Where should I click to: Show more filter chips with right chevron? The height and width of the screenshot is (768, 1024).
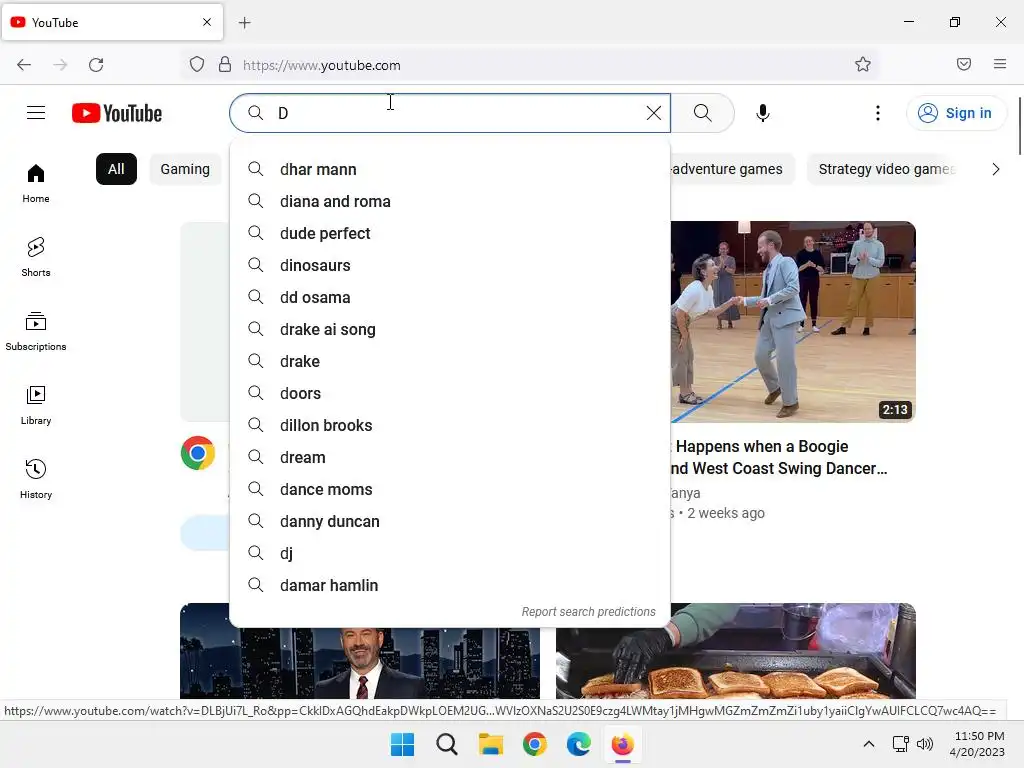coord(995,169)
